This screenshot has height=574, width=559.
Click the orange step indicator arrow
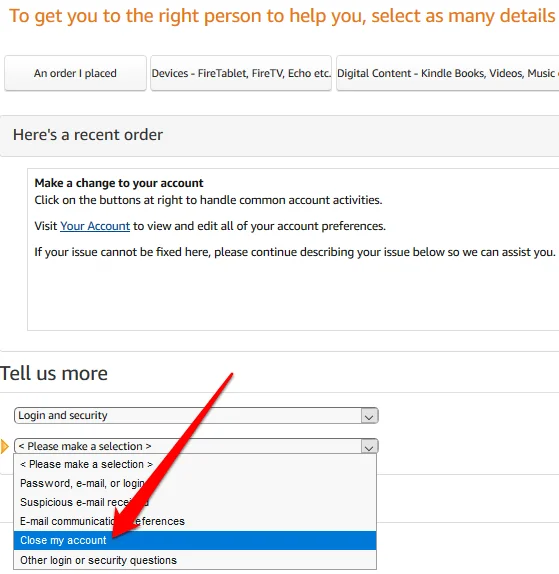coord(5,446)
